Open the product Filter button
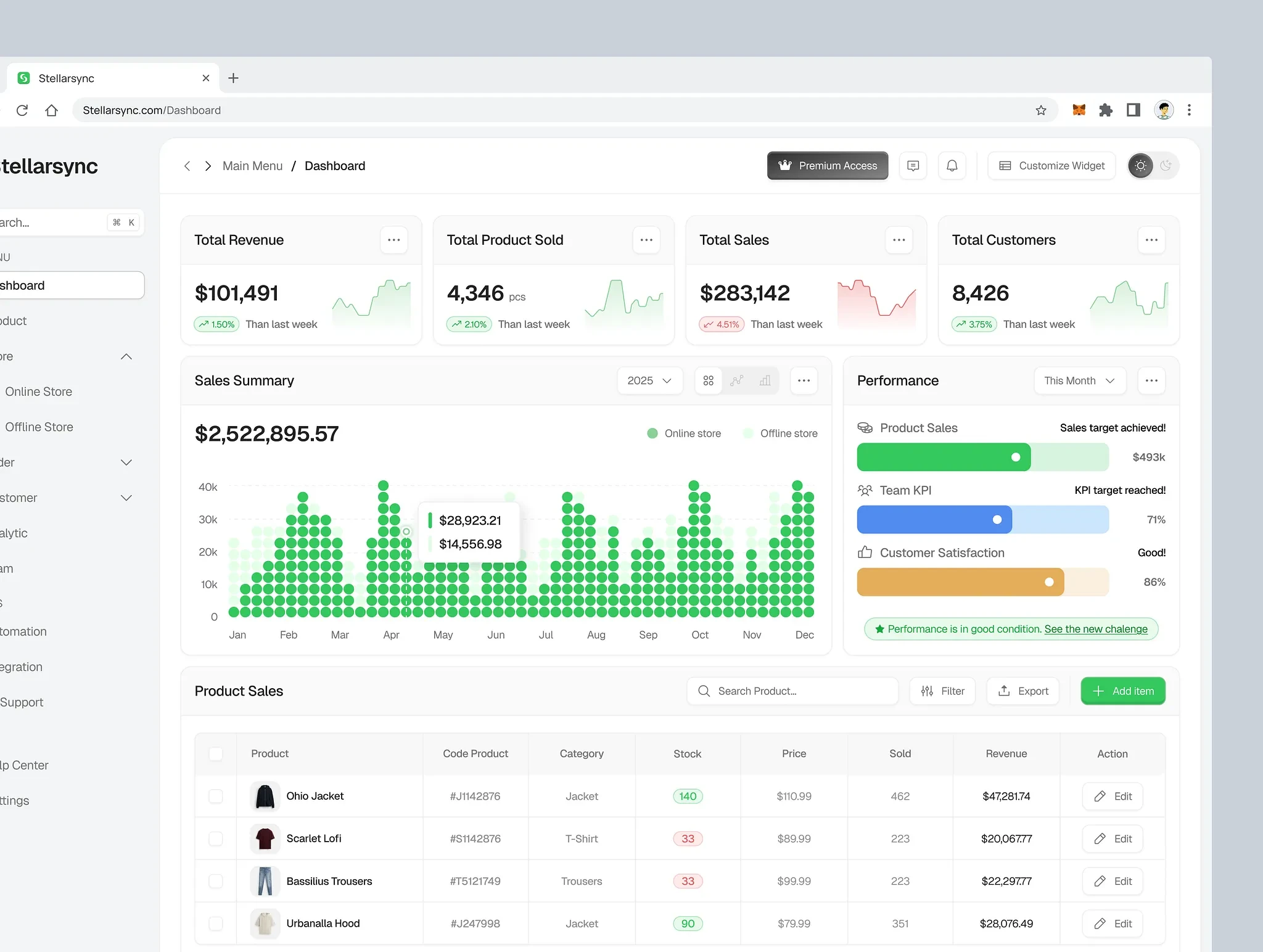This screenshot has height=952, width=1263. pos(942,691)
